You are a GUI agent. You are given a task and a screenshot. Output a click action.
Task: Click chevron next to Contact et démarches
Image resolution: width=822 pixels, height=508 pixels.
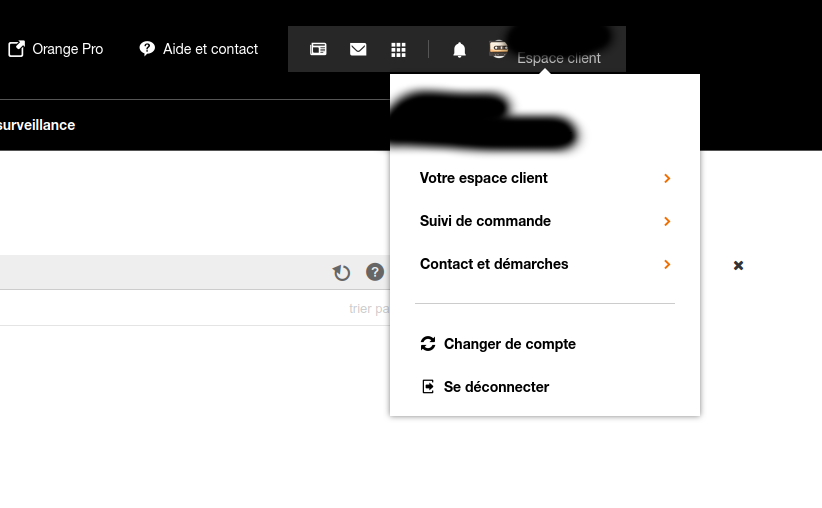tap(667, 264)
